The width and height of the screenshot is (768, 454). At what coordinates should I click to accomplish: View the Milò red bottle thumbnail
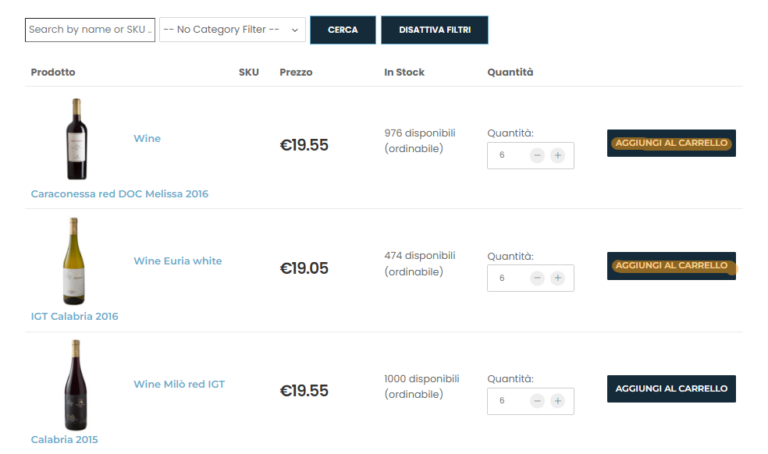click(x=76, y=385)
